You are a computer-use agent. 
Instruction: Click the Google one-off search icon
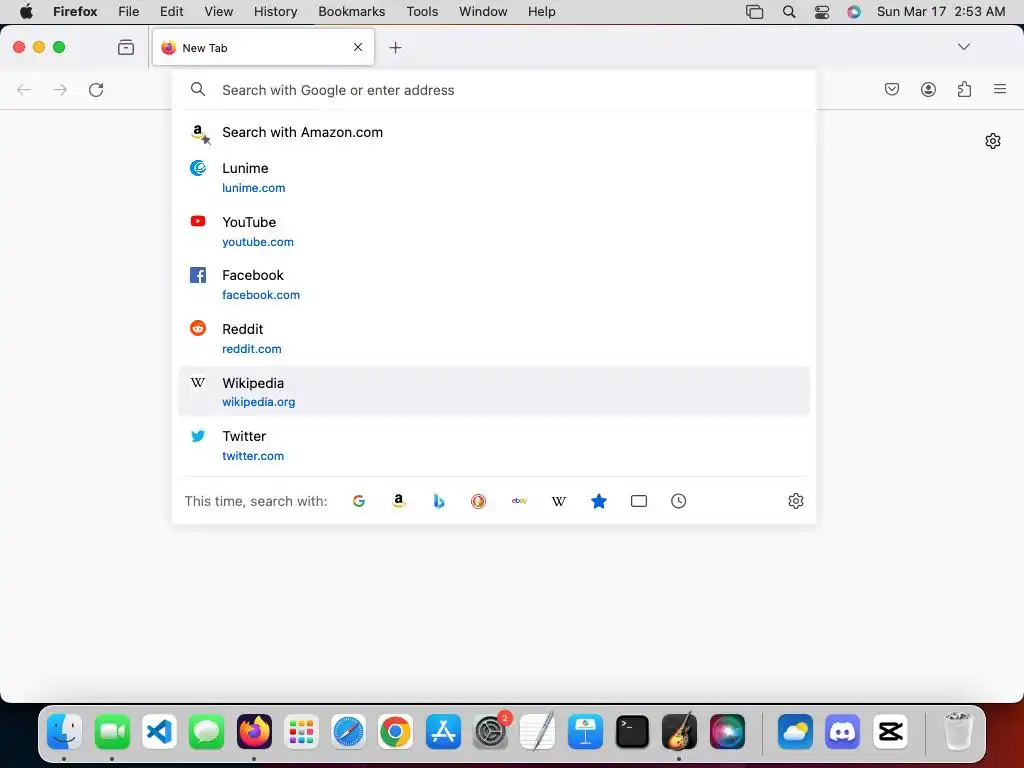coord(359,501)
